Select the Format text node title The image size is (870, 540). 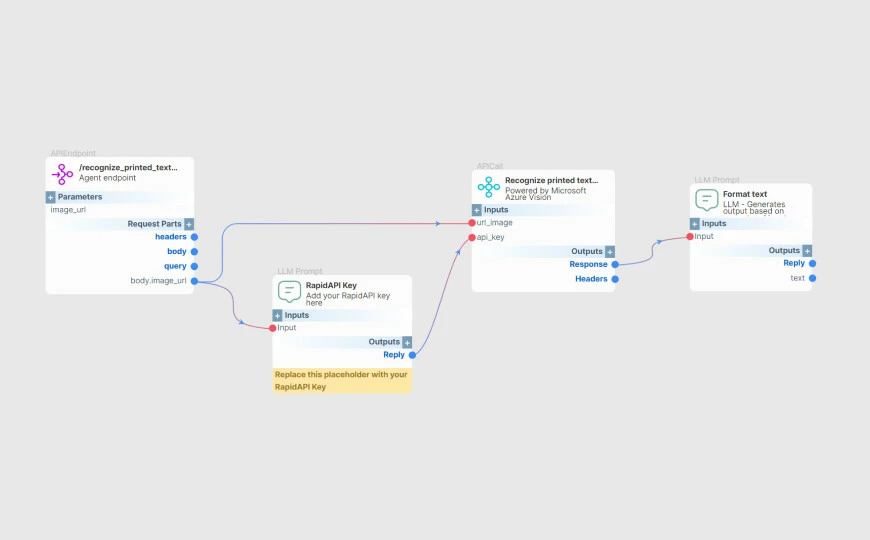pos(745,194)
